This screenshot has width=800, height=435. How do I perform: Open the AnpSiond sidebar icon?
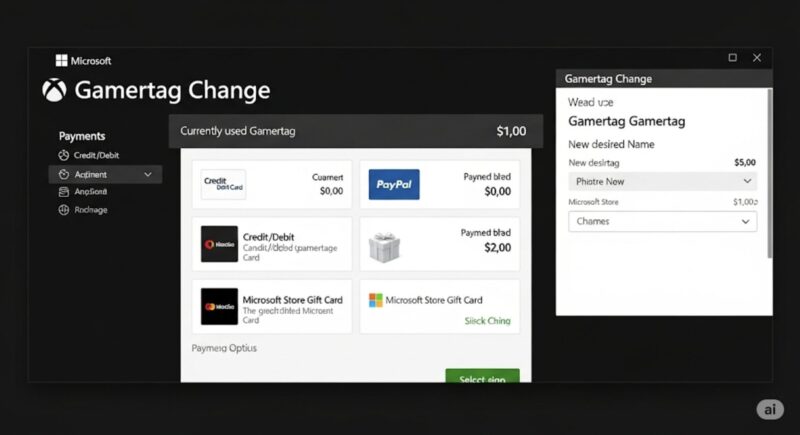(63, 192)
